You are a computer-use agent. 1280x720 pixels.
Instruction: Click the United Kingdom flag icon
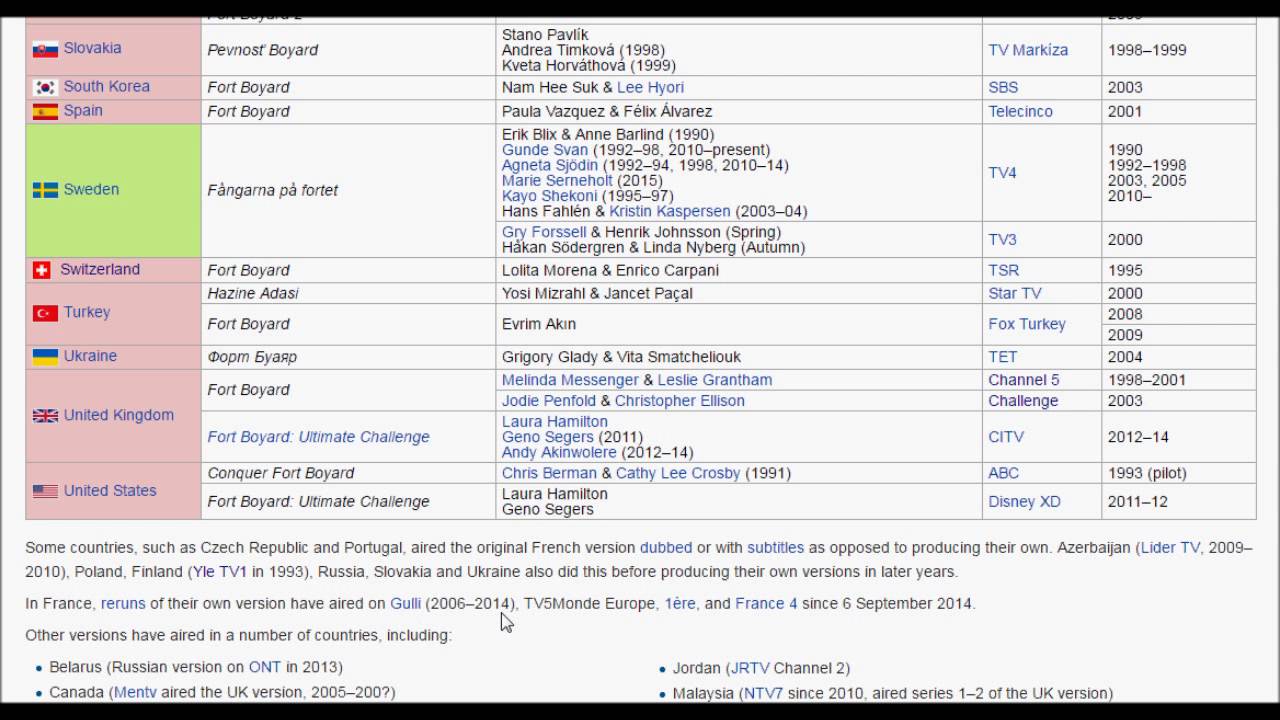click(45, 416)
